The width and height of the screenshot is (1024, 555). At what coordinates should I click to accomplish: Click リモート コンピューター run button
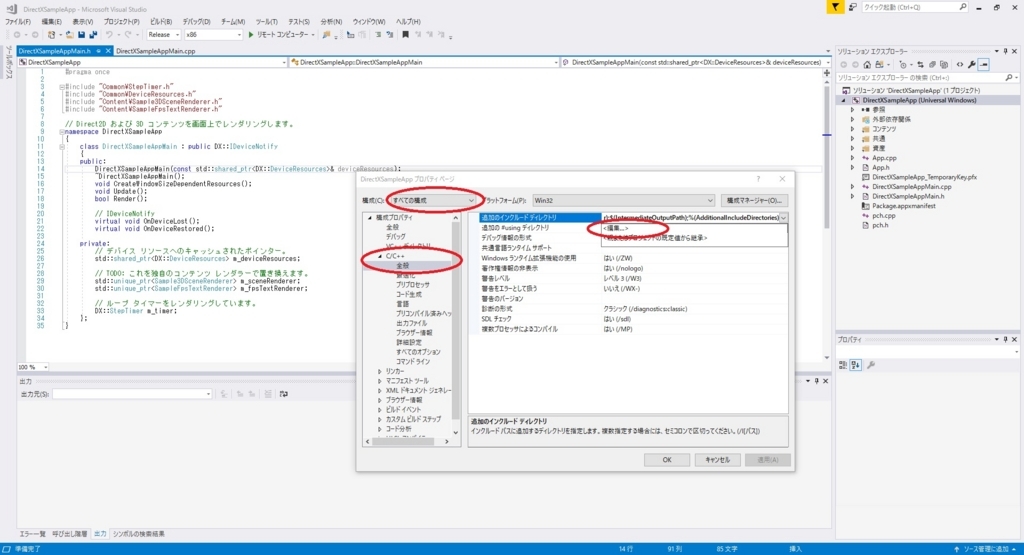(281, 35)
